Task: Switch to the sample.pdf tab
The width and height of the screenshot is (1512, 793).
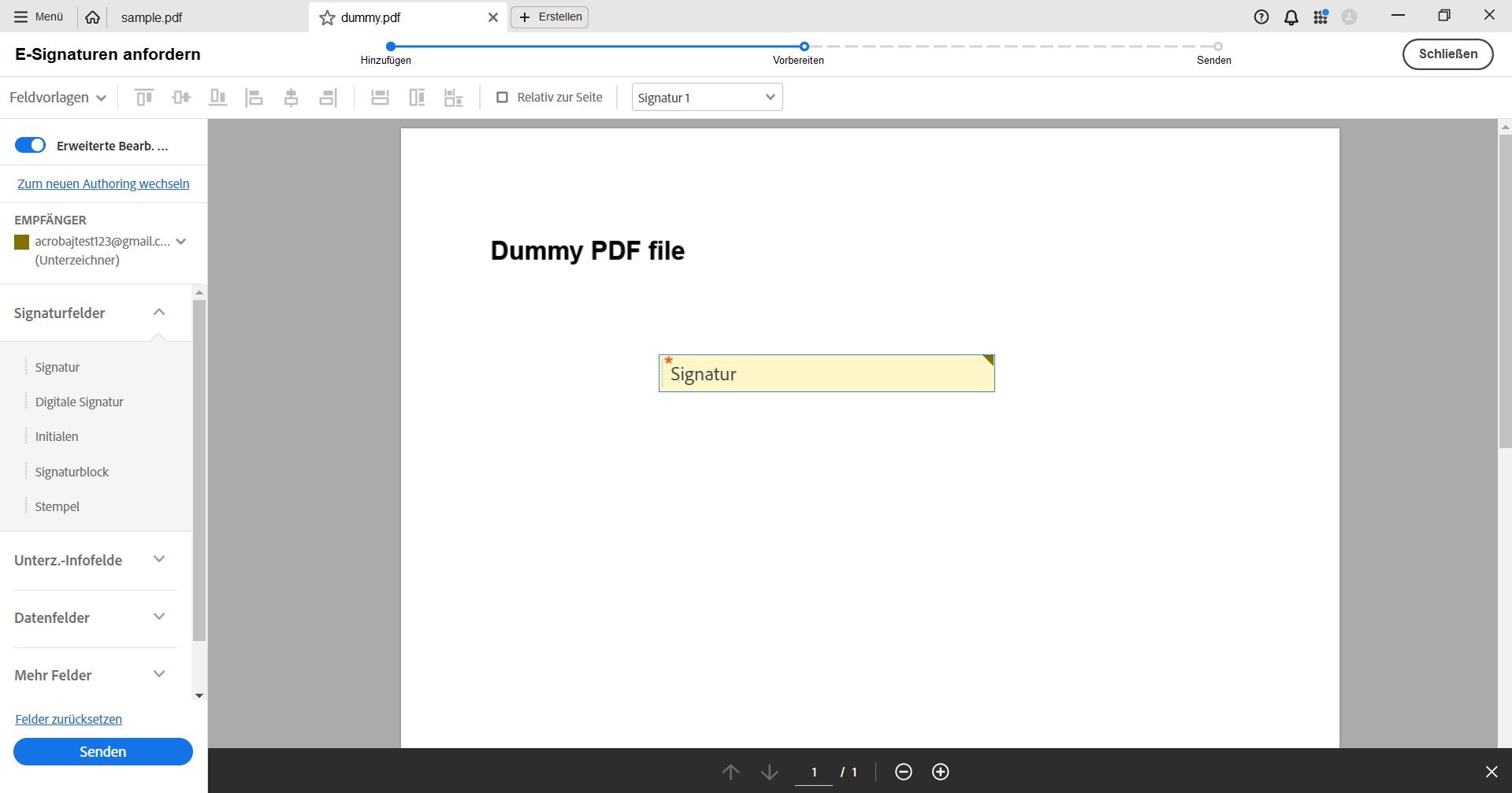Action: 151,17
